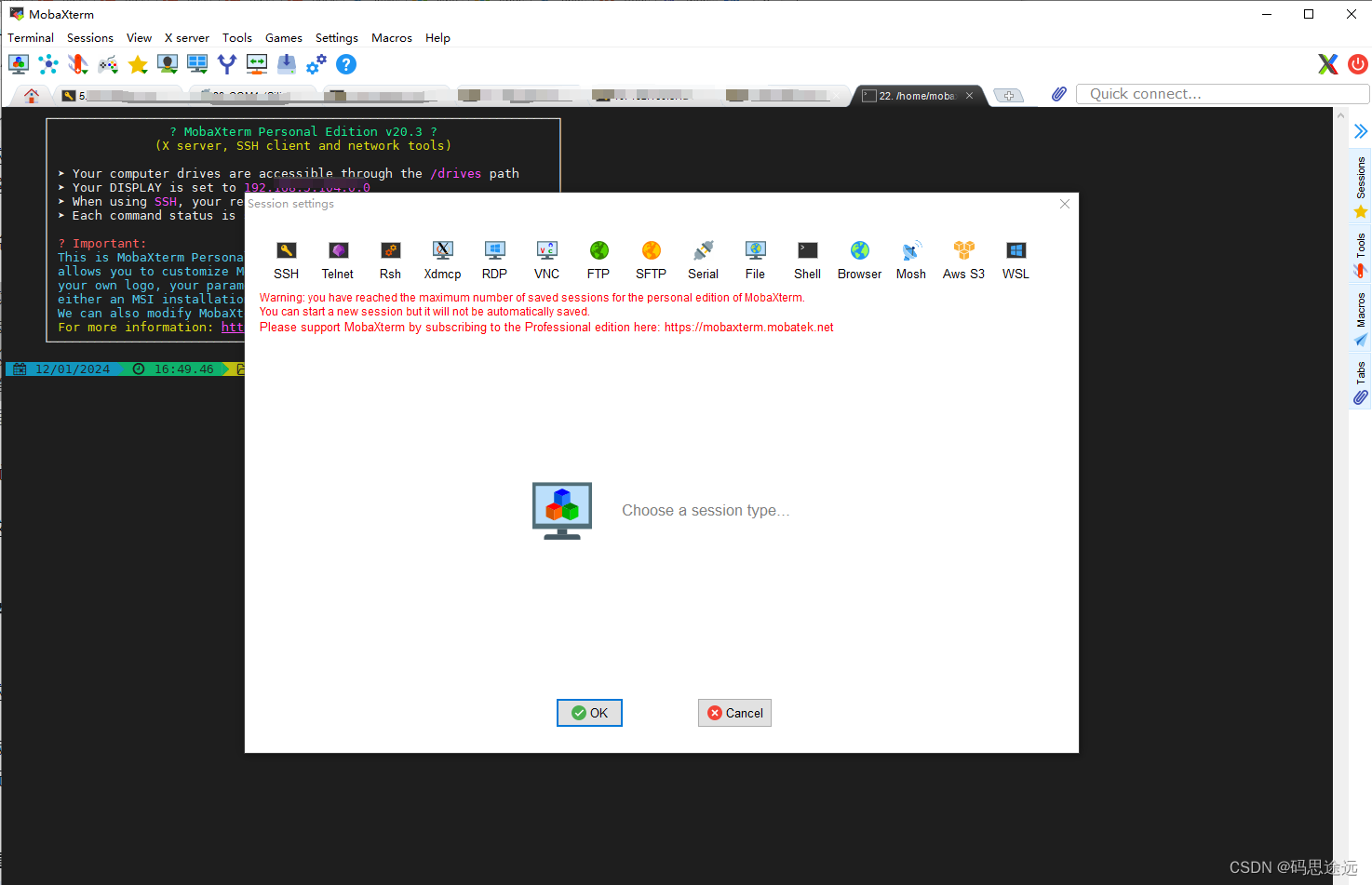
Task: Open the Terminal menu
Action: click(31, 38)
